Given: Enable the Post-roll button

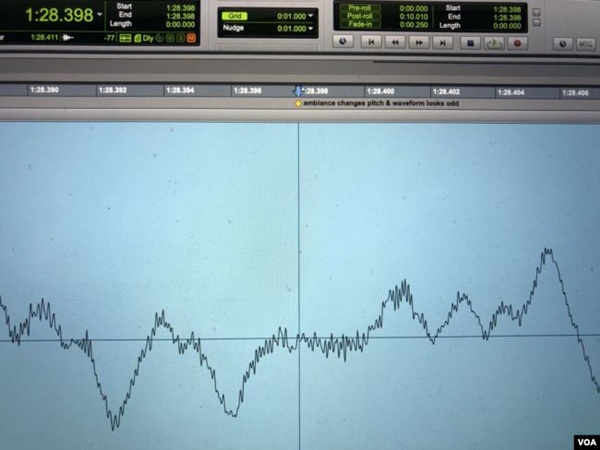Looking at the screenshot, I should [359, 15].
